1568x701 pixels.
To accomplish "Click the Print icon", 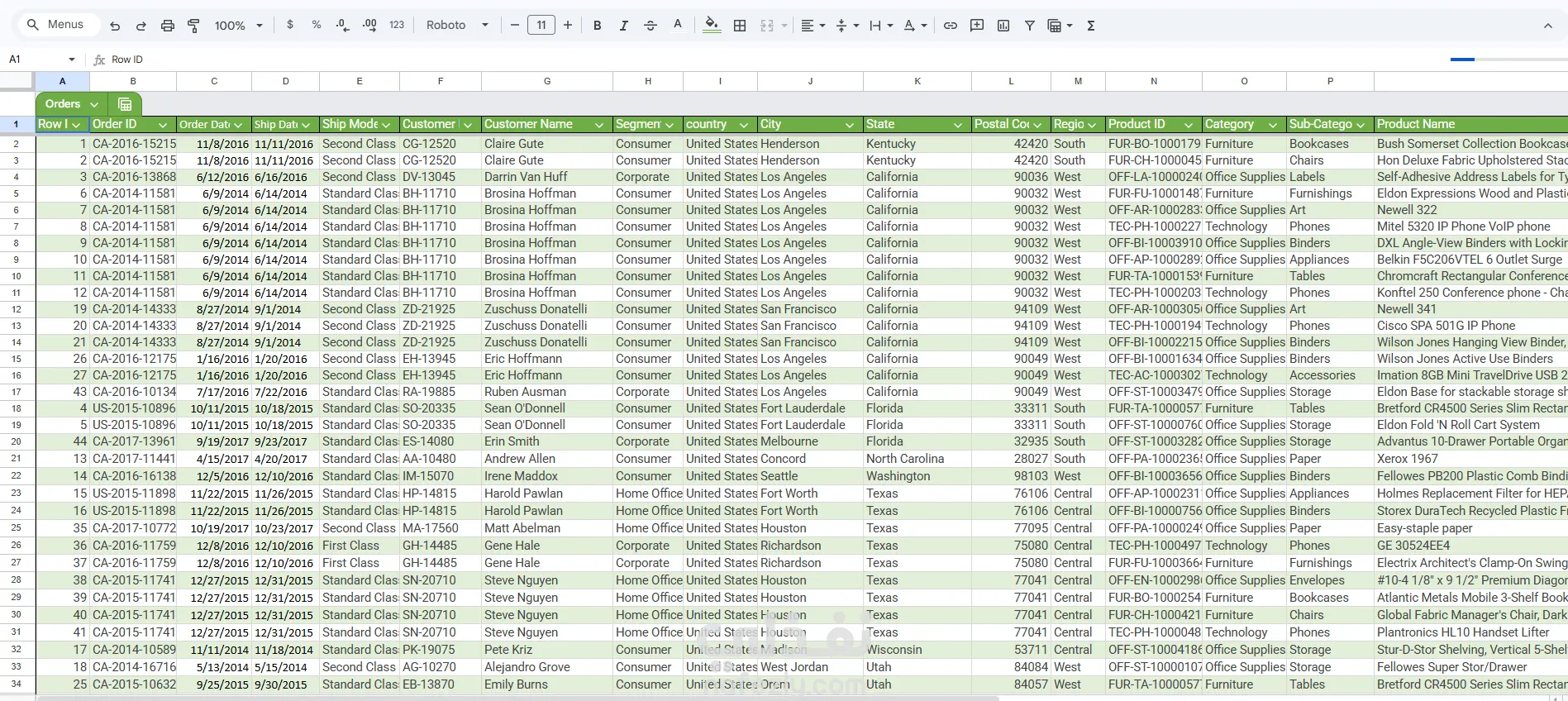I will 168,26.
